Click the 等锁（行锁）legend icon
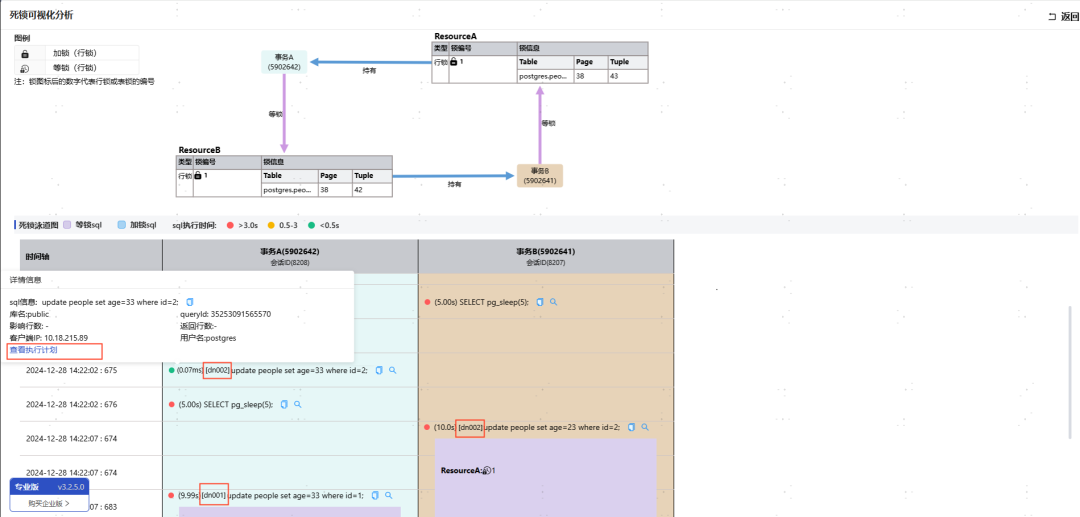 tap(25, 67)
